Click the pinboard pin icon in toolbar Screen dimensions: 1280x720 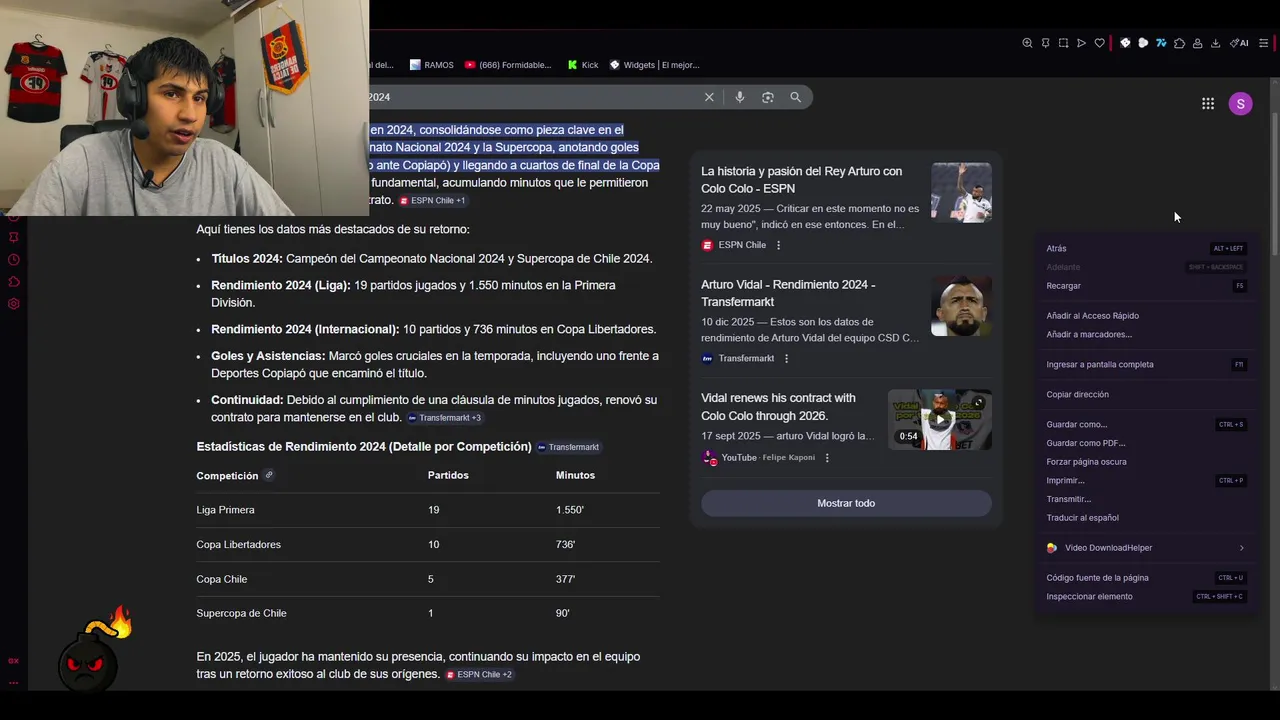(x=1045, y=43)
